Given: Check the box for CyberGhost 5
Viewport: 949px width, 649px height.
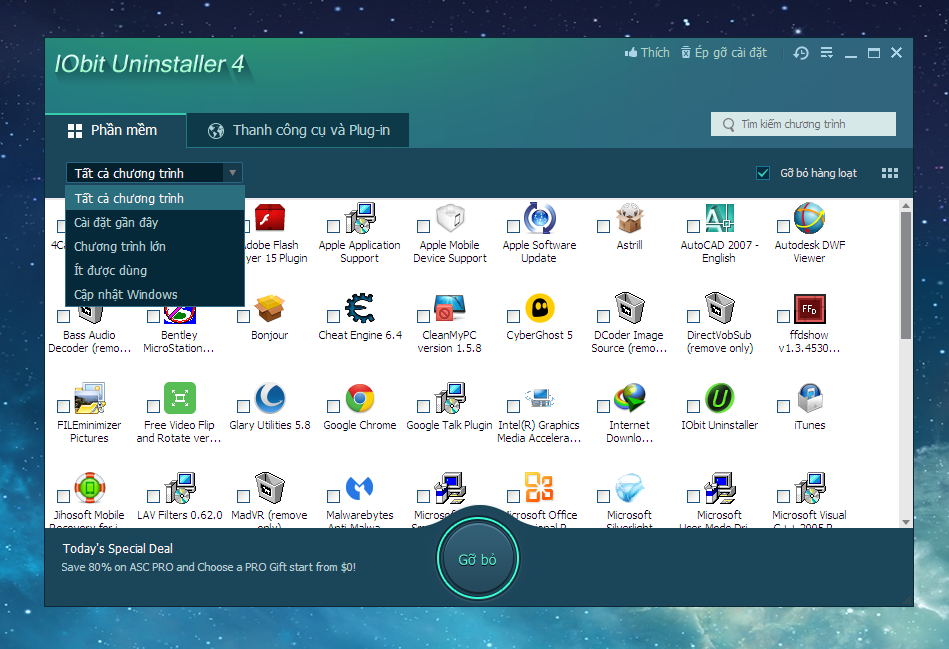Looking at the screenshot, I should [513, 316].
